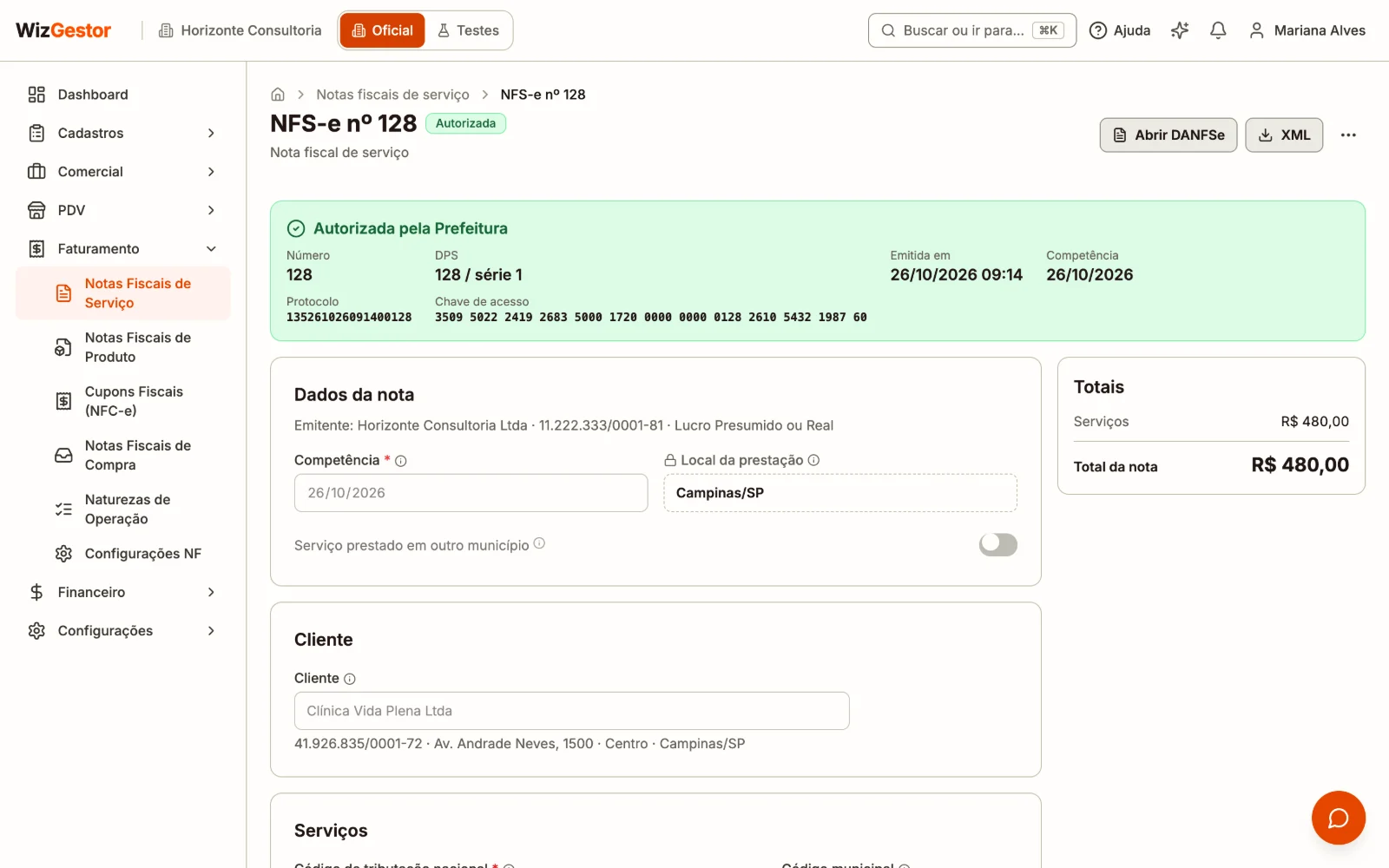Image resolution: width=1389 pixels, height=868 pixels.
Task: Click Notas fiscais de serviço breadcrumb link
Action: coord(392,95)
